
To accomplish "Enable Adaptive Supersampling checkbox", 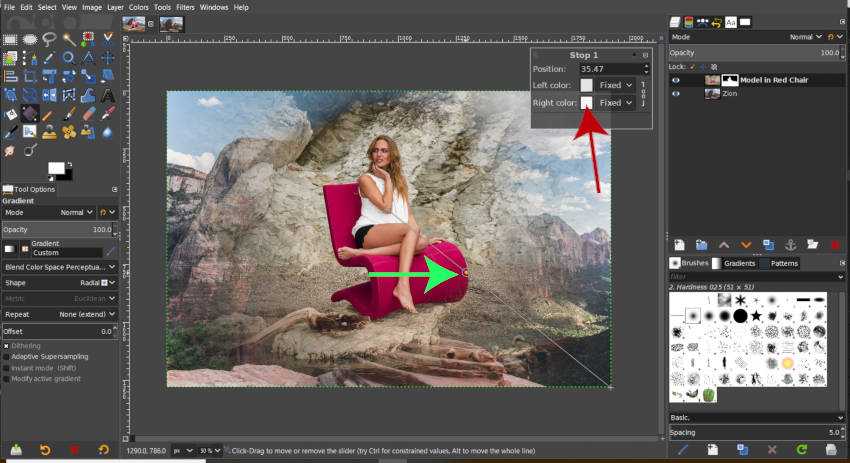I will tap(7, 355).
